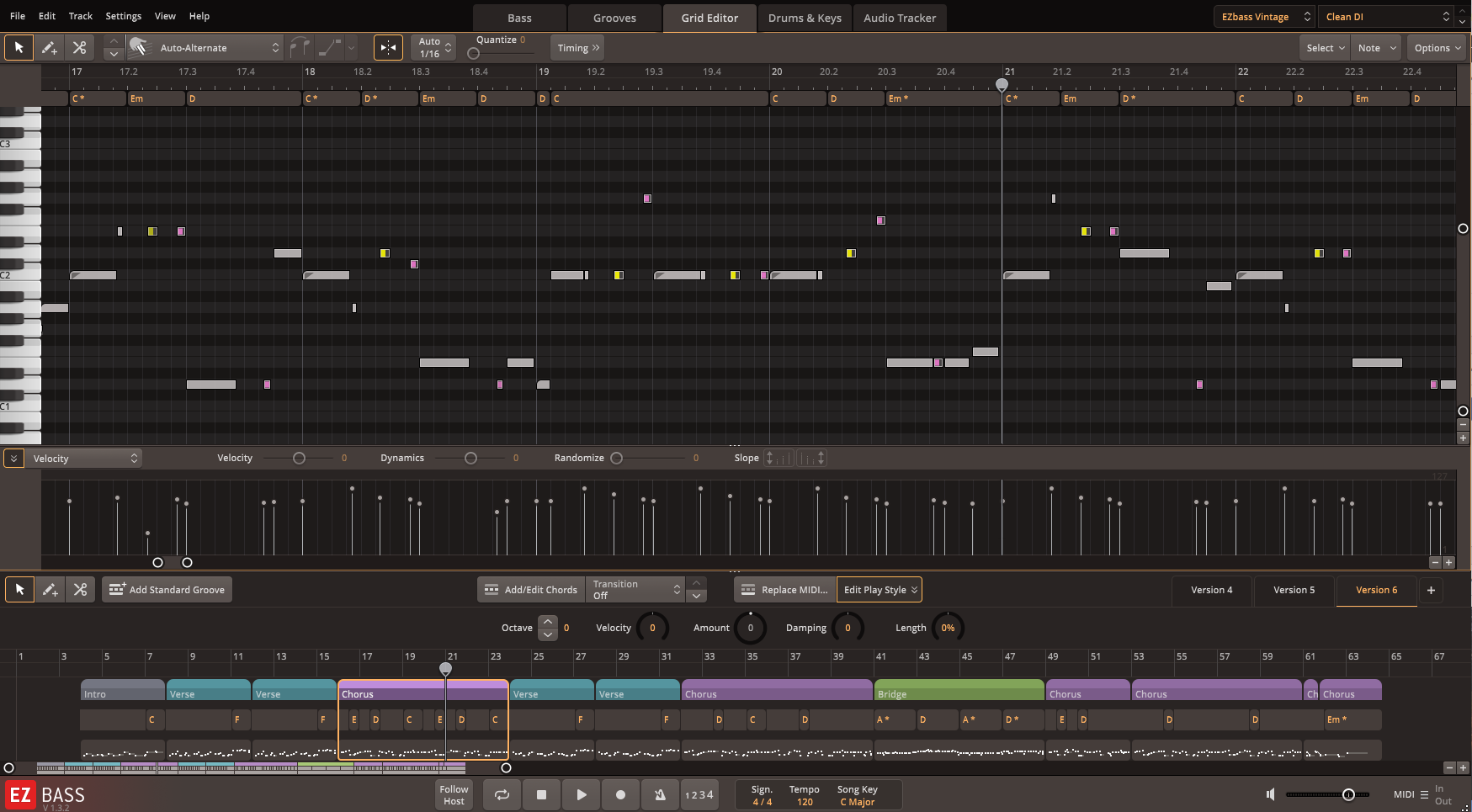Open the EZbass Vintage library dropdown
The height and width of the screenshot is (812, 1472).
pyautogui.click(x=1263, y=17)
